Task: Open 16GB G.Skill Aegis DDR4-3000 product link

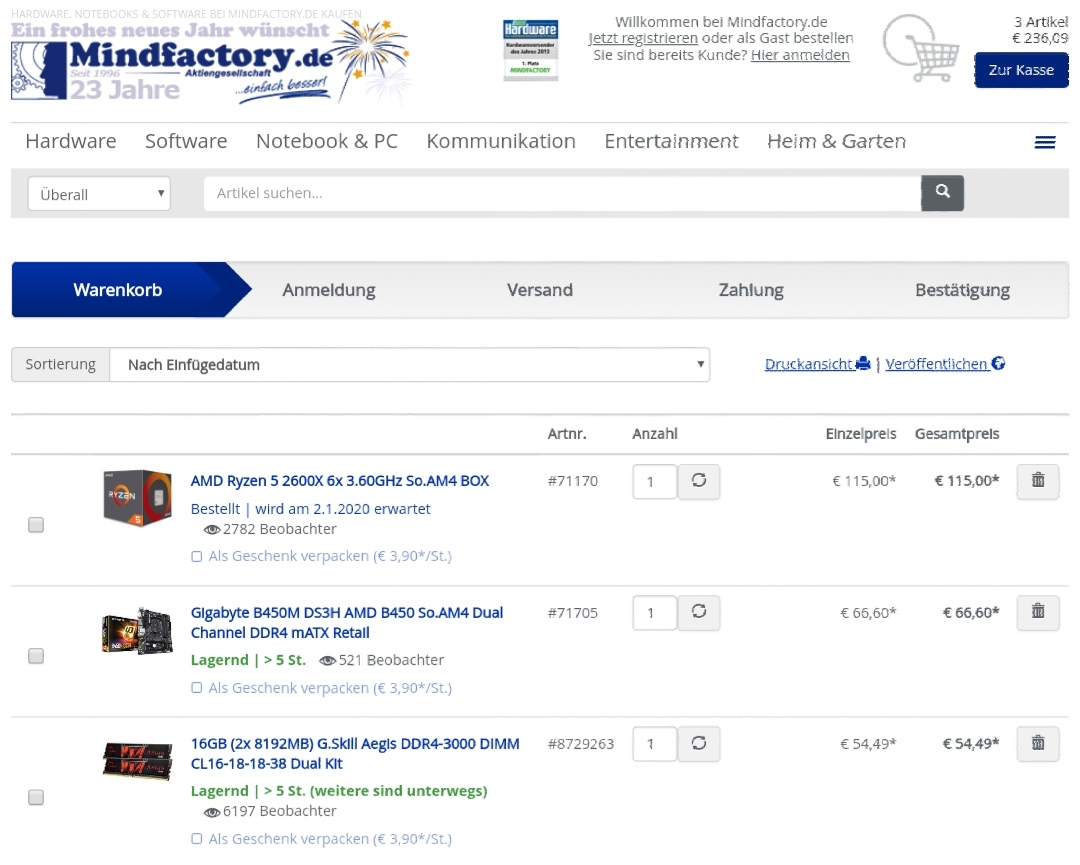Action: coord(355,753)
